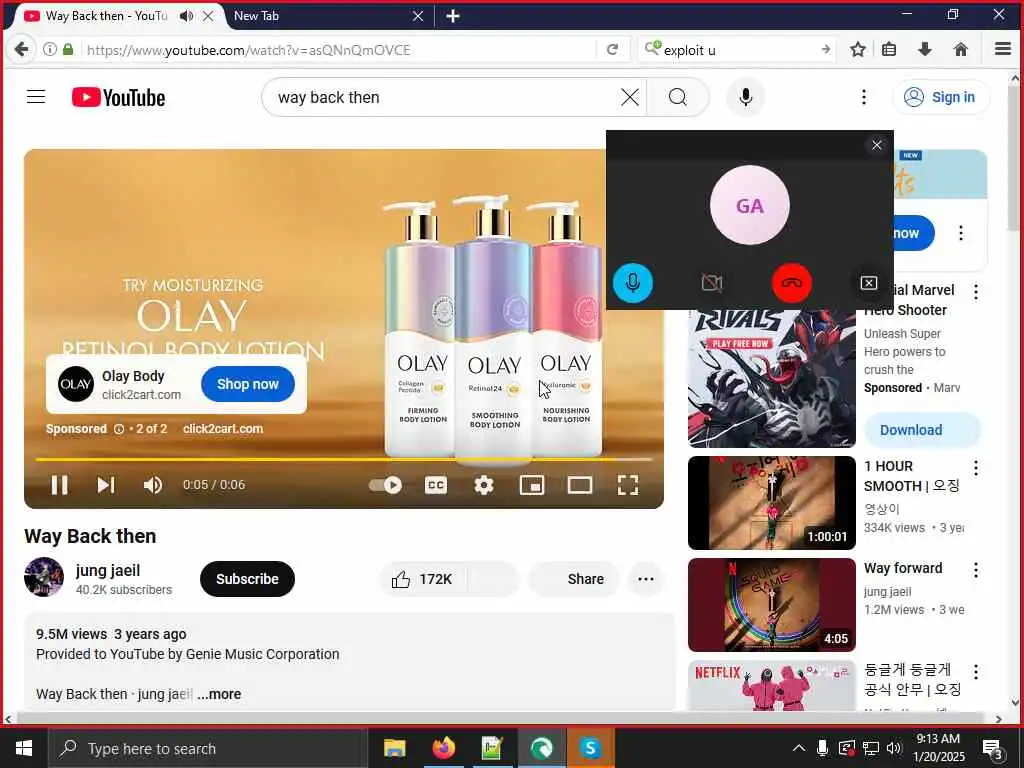Click the GA avatar in call overlay
This screenshot has width=1024, height=768.
tap(750, 205)
